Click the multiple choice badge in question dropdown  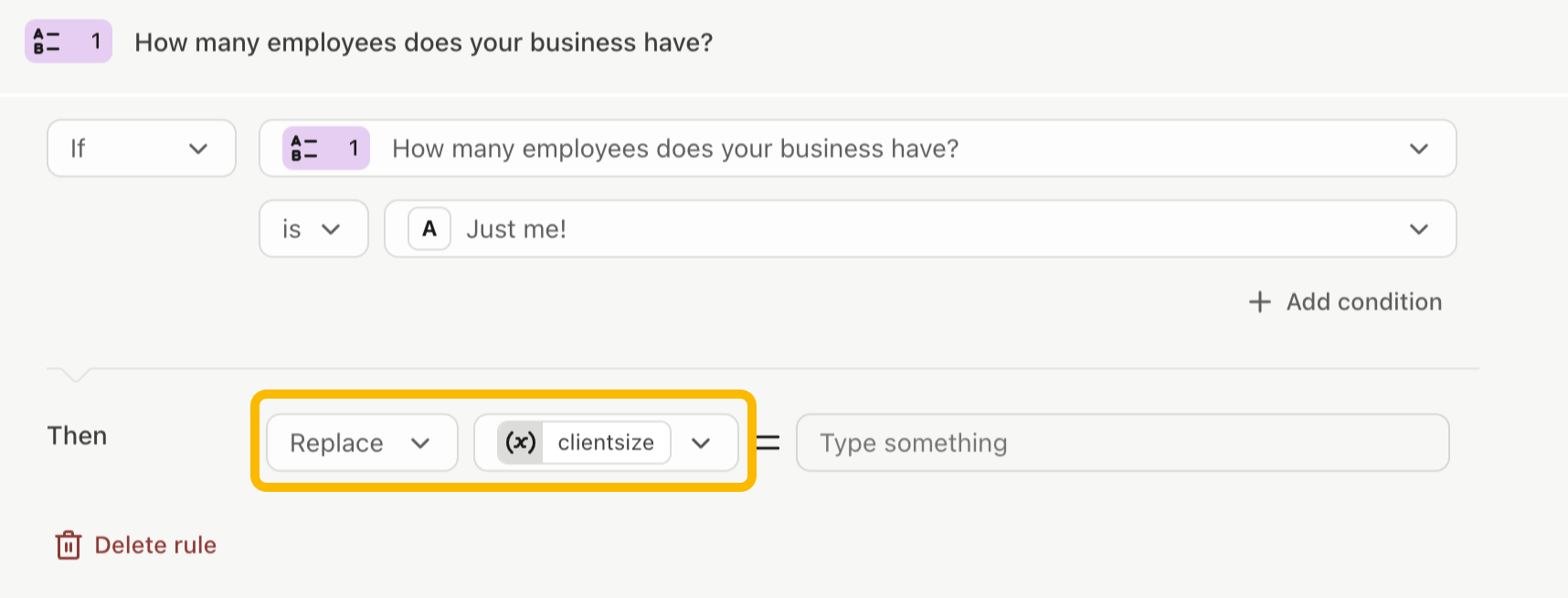tap(326, 148)
